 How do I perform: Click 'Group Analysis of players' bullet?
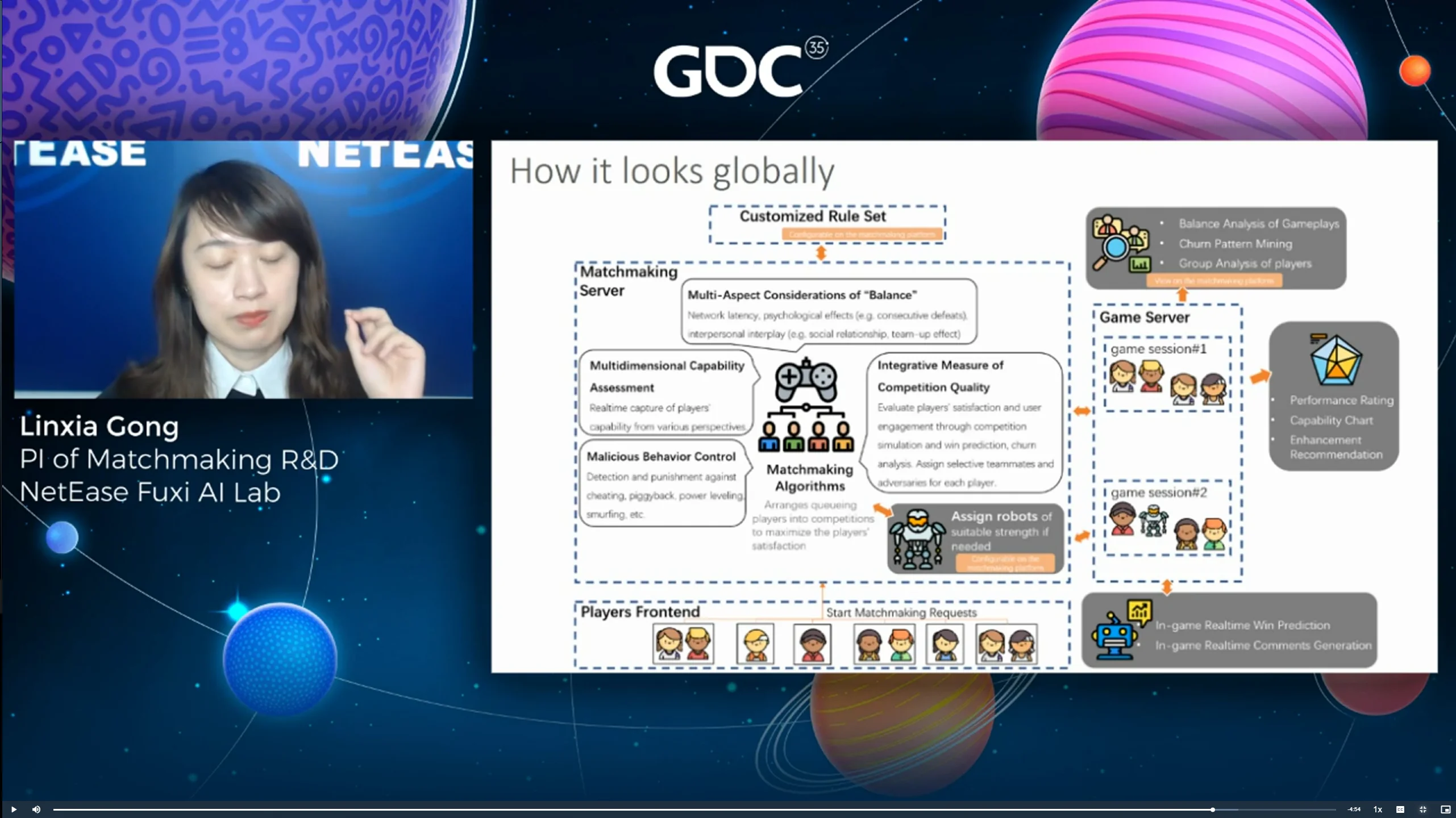click(1245, 264)
